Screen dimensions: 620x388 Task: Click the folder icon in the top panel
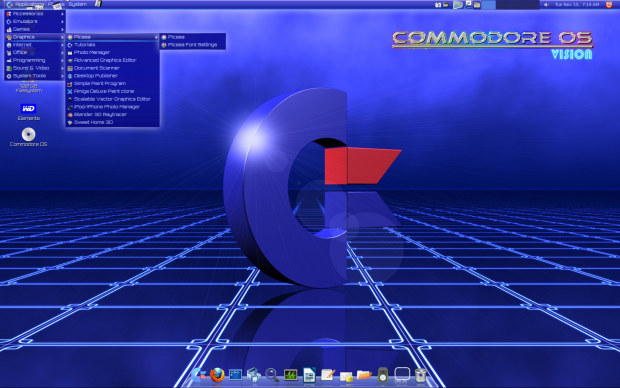(477, 5)
